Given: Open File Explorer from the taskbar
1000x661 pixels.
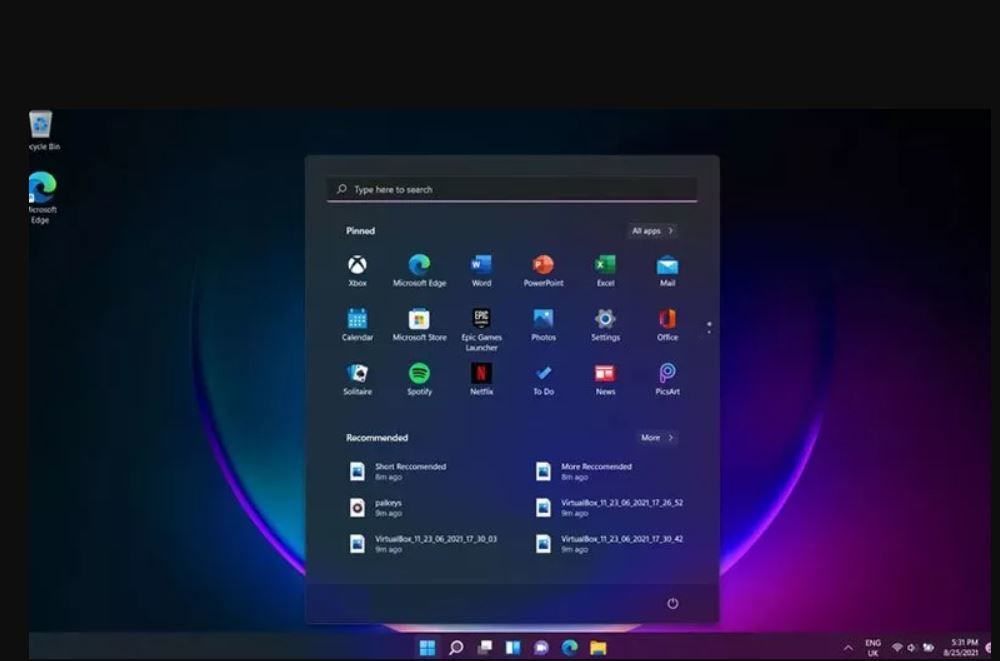Looking at the screenshot, I should pyautogui.click(x=598, y=648).
